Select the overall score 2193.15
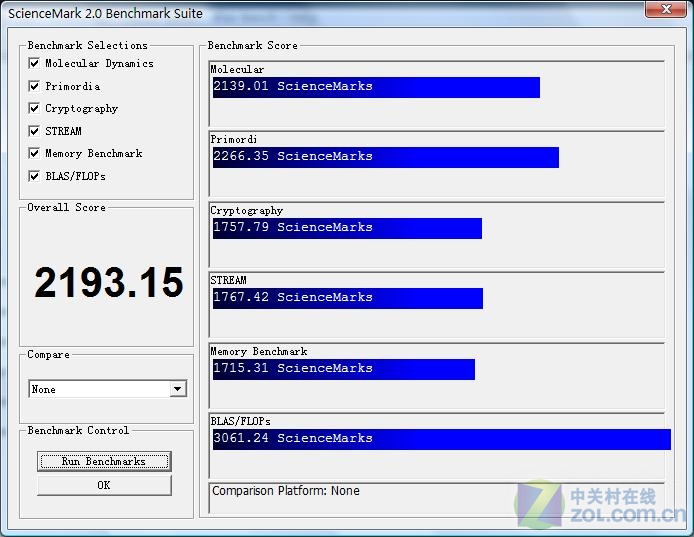694x537 pixels. tap(109, 282)
